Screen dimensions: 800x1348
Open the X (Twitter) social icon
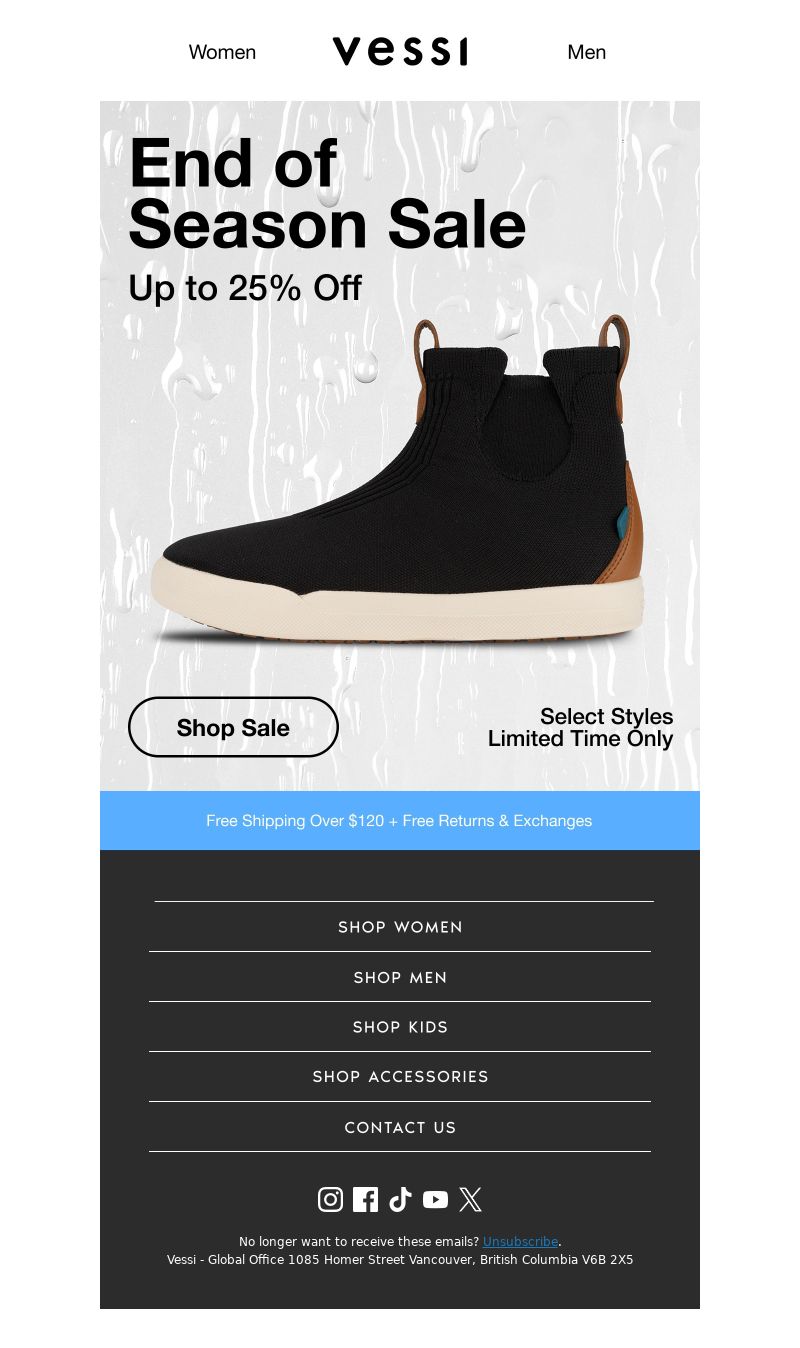[x=470, y=1199]
